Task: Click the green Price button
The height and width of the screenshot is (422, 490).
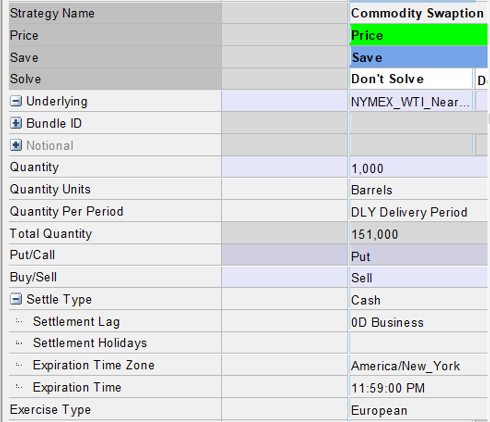Action: [x=419, y=35]
